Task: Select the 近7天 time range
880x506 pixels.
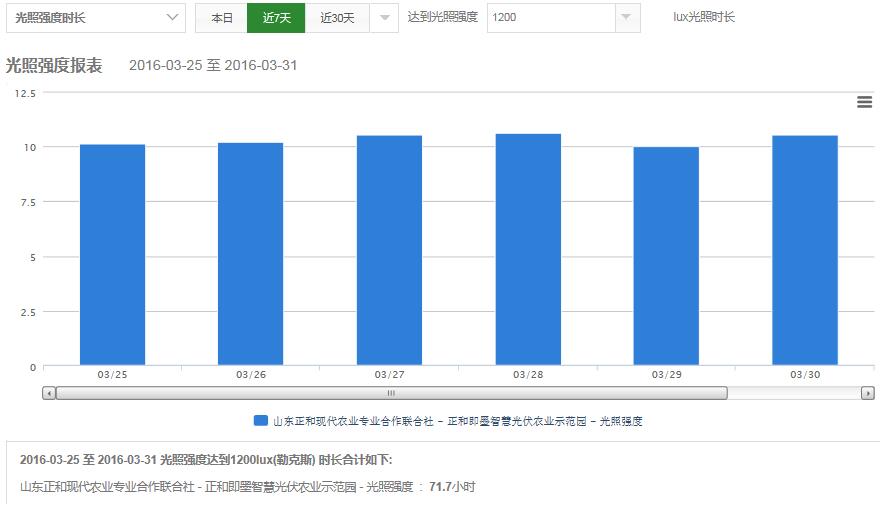Action: (276, 18)
